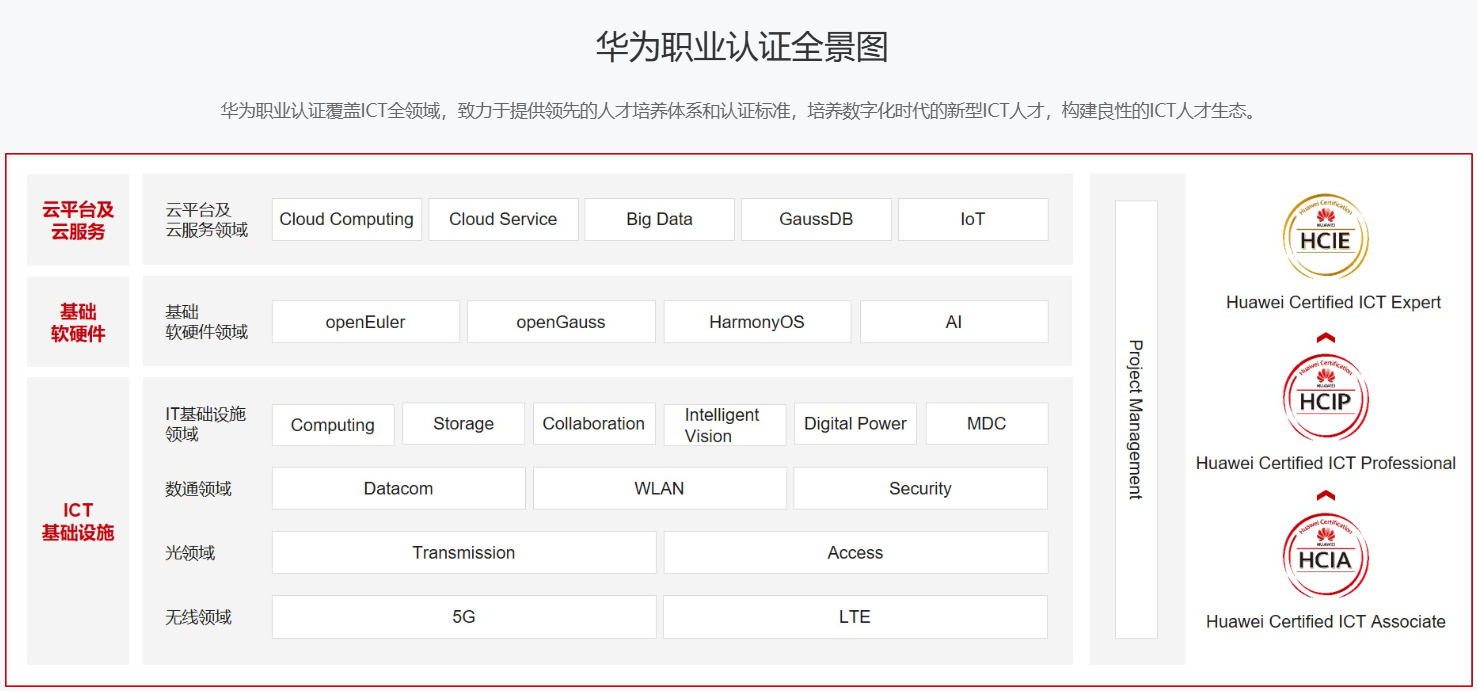The width and height of the screenshot is (1477, 691).
Task: Select the Storage certification box
Action: click(x=463, y=424)
